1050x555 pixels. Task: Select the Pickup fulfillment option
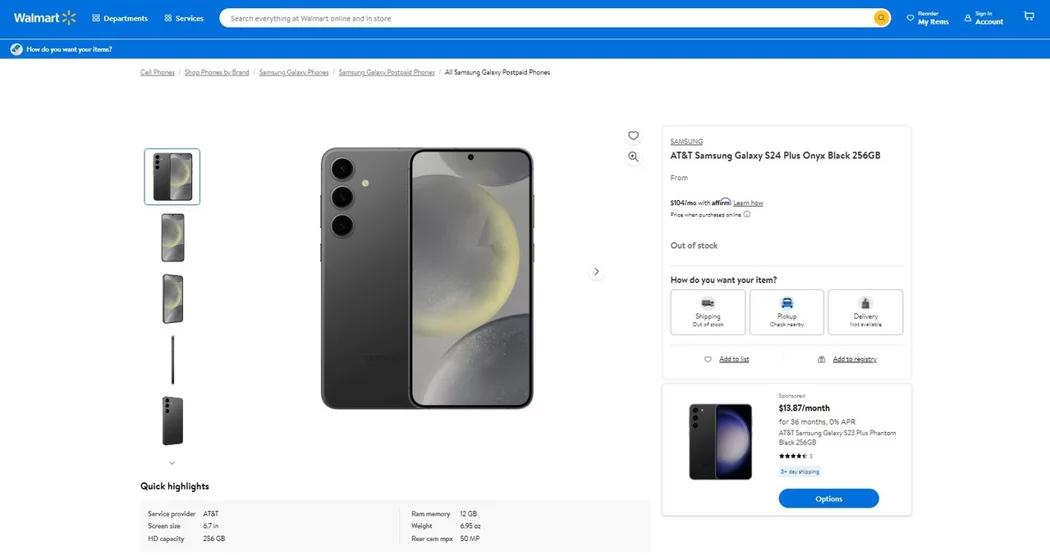click(x=787, y=312)
